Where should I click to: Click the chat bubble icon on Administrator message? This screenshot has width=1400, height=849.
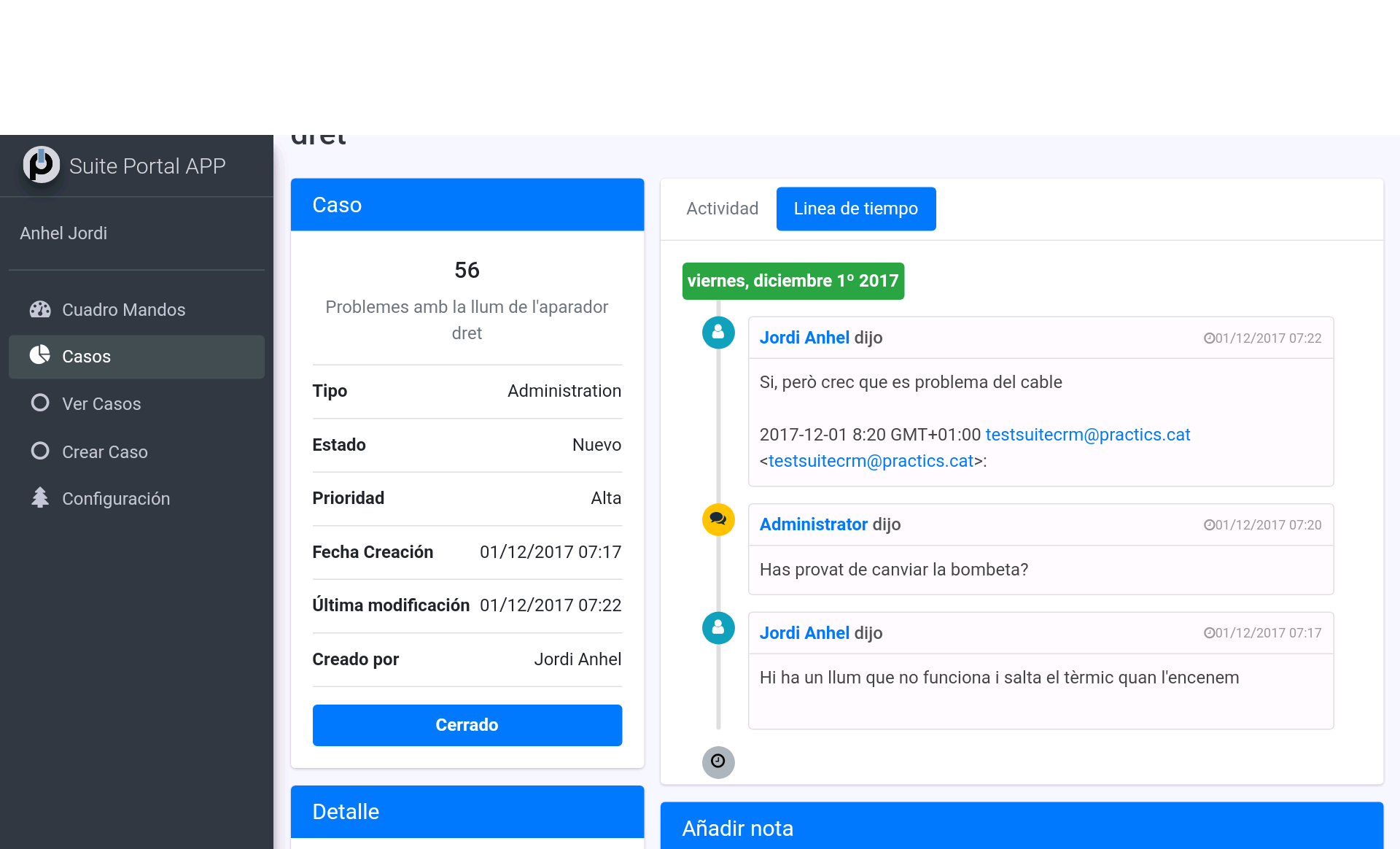[x=718, y=519]
